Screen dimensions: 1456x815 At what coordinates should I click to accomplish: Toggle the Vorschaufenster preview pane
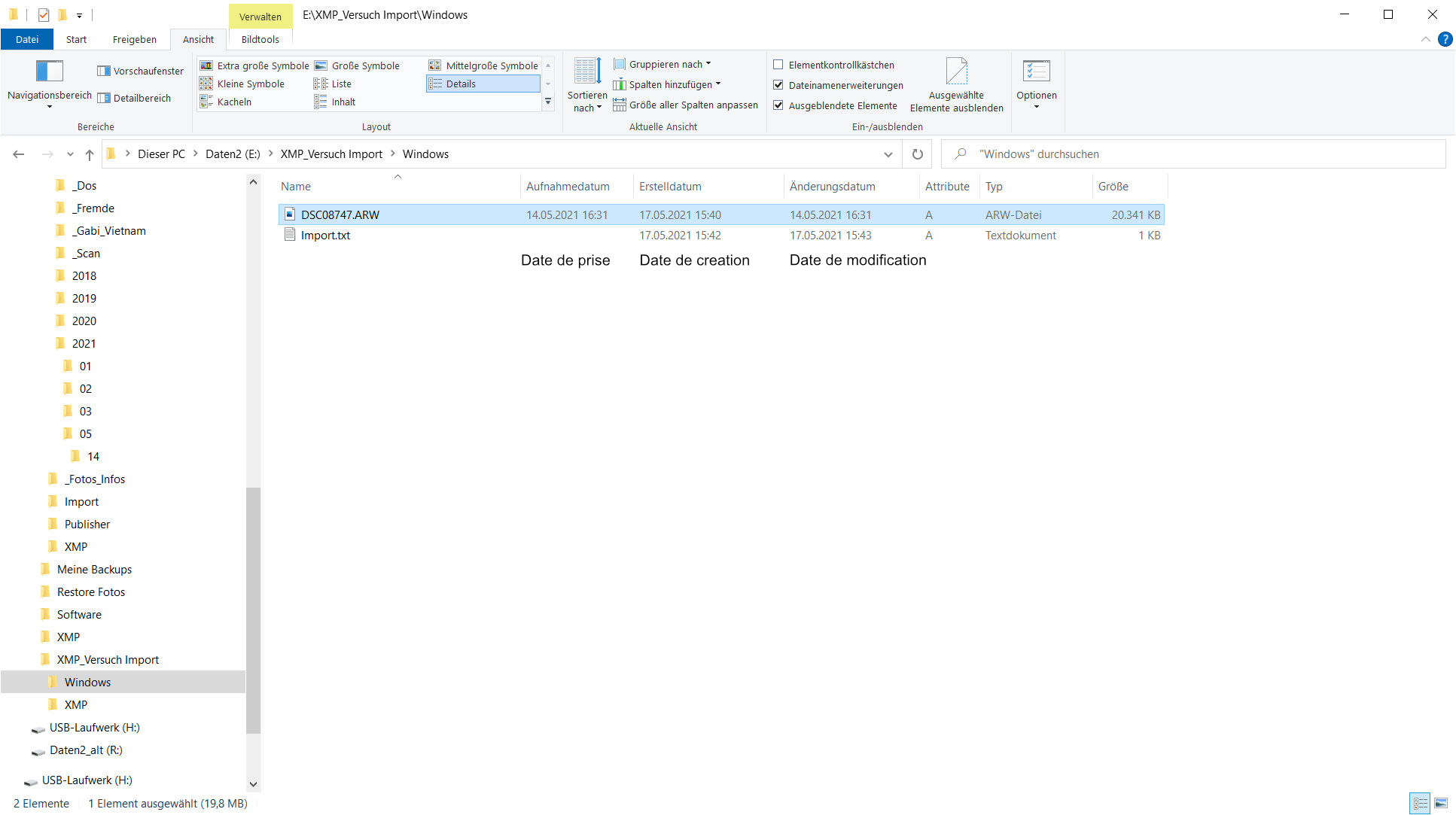[141, 71]
